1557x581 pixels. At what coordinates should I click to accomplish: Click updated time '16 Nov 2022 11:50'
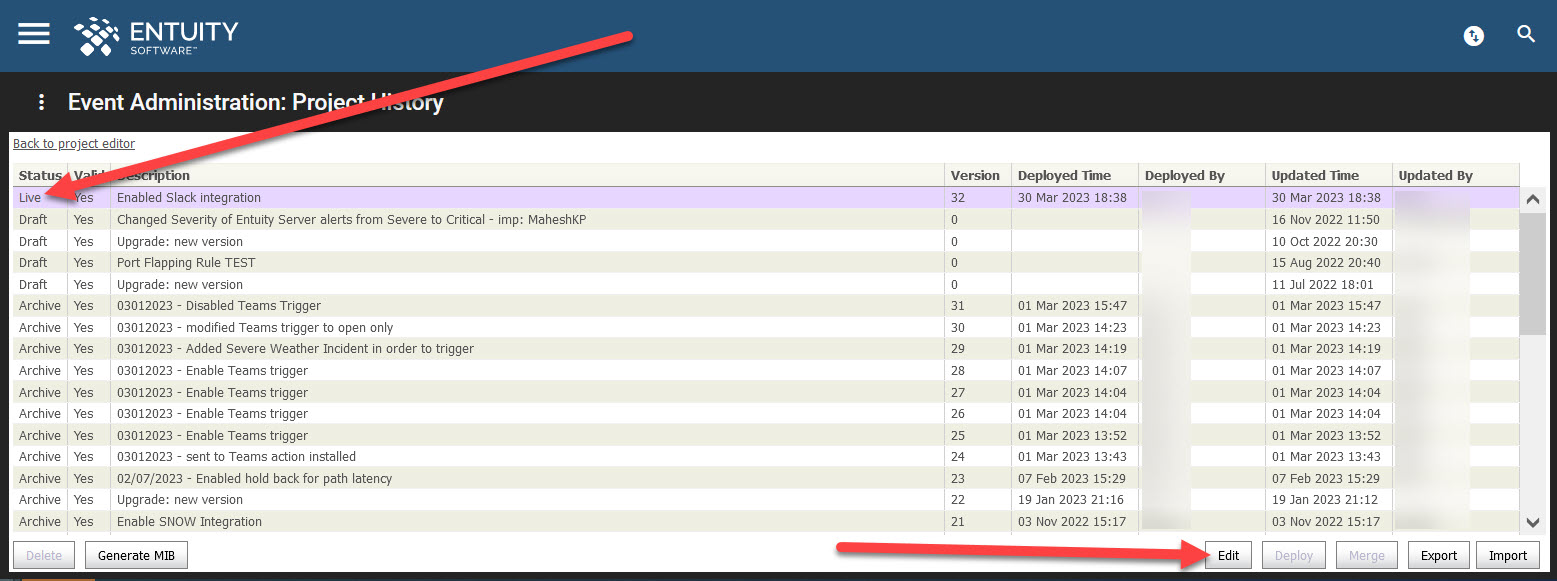pyautogui.click(x=1329, y=220)
